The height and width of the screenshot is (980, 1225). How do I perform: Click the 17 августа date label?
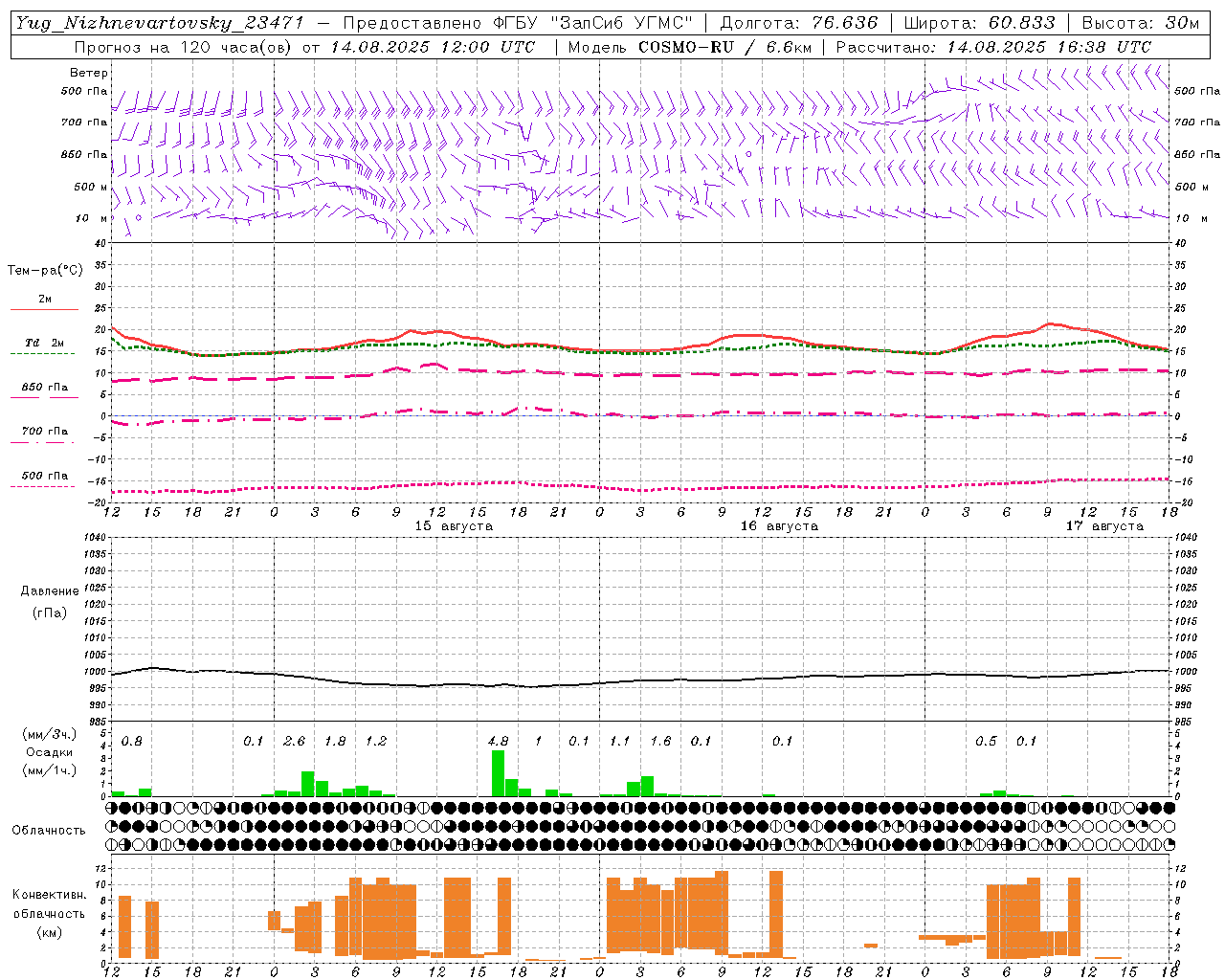point(1104,526)
